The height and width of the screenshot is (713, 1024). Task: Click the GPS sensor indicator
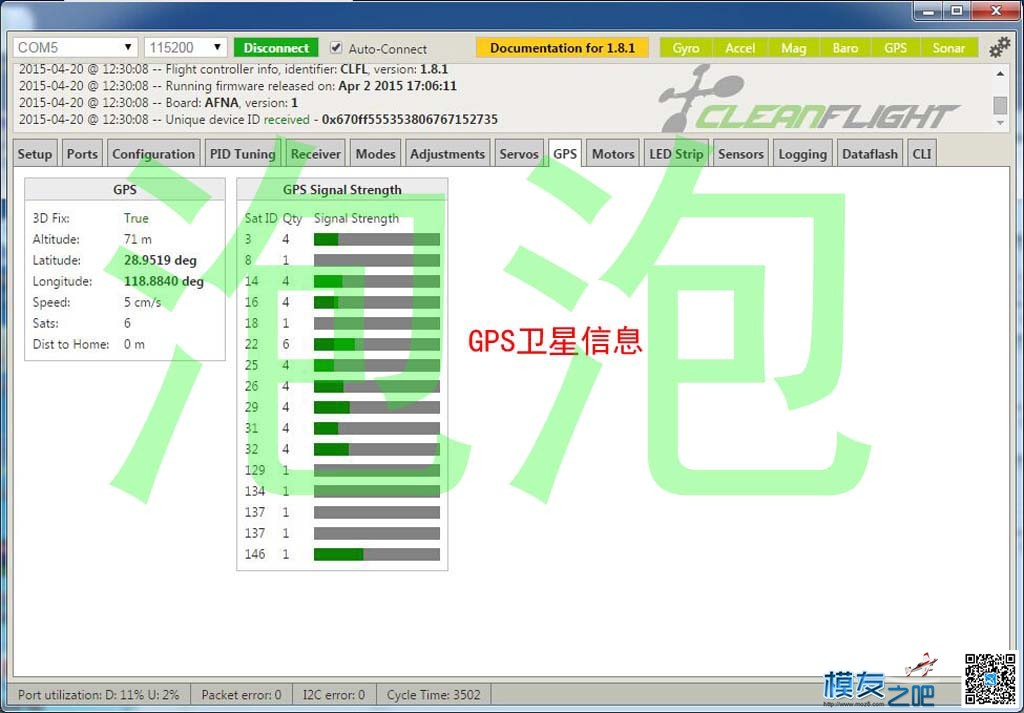point(895,48)
